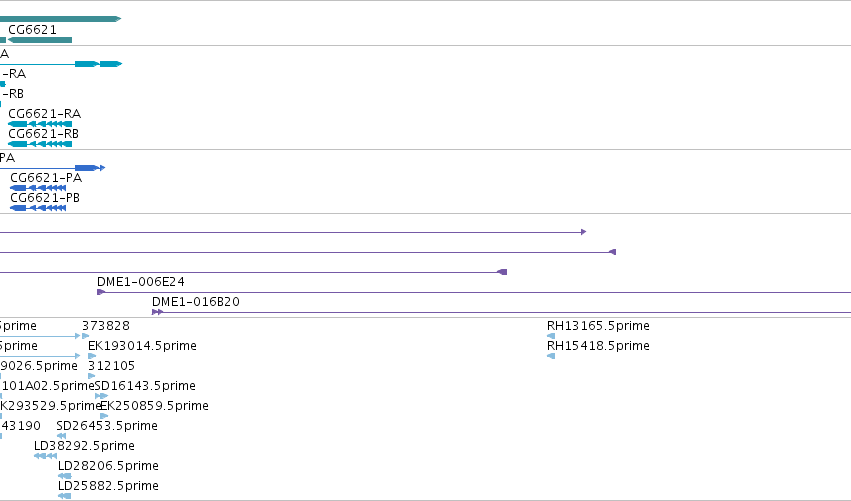The image size is (851, 501).
Task: Select the CG6621-RB transcript label
Action: 43,134
